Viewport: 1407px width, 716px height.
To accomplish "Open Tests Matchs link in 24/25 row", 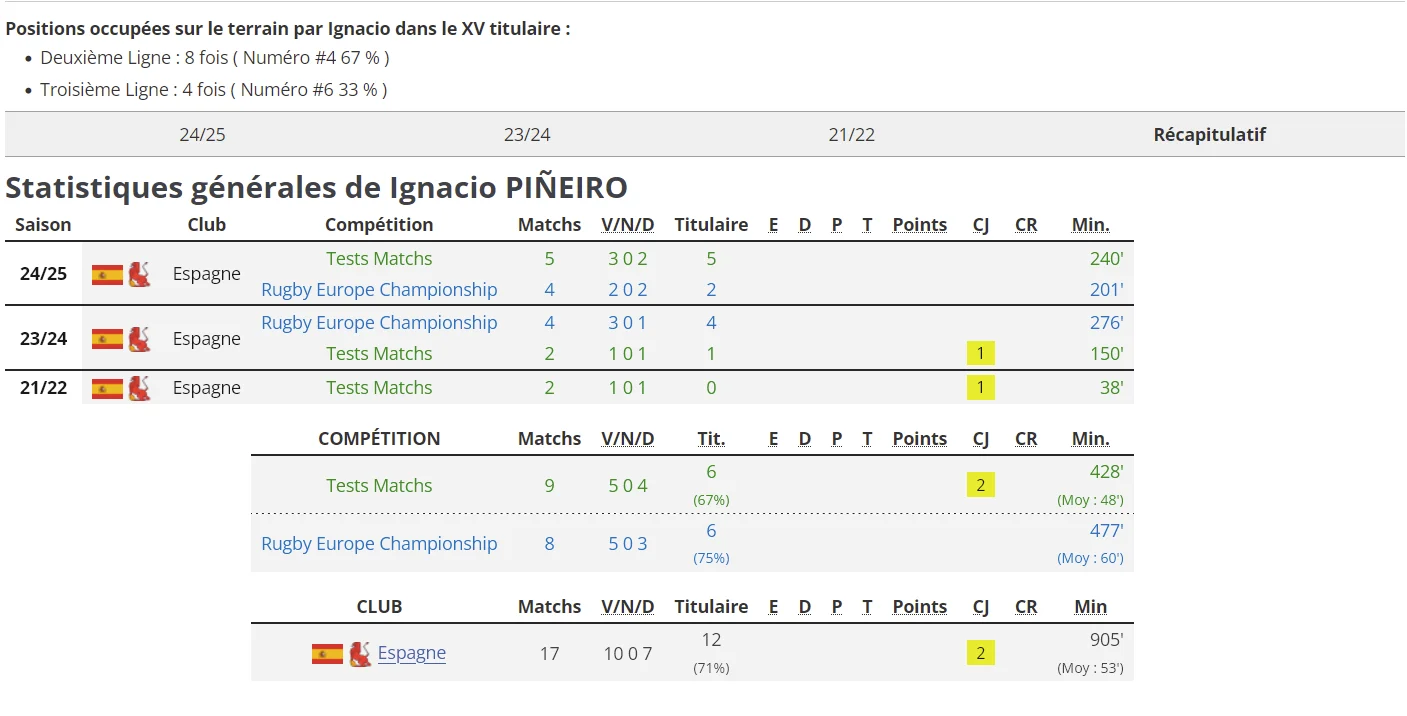I will (379, 258).
